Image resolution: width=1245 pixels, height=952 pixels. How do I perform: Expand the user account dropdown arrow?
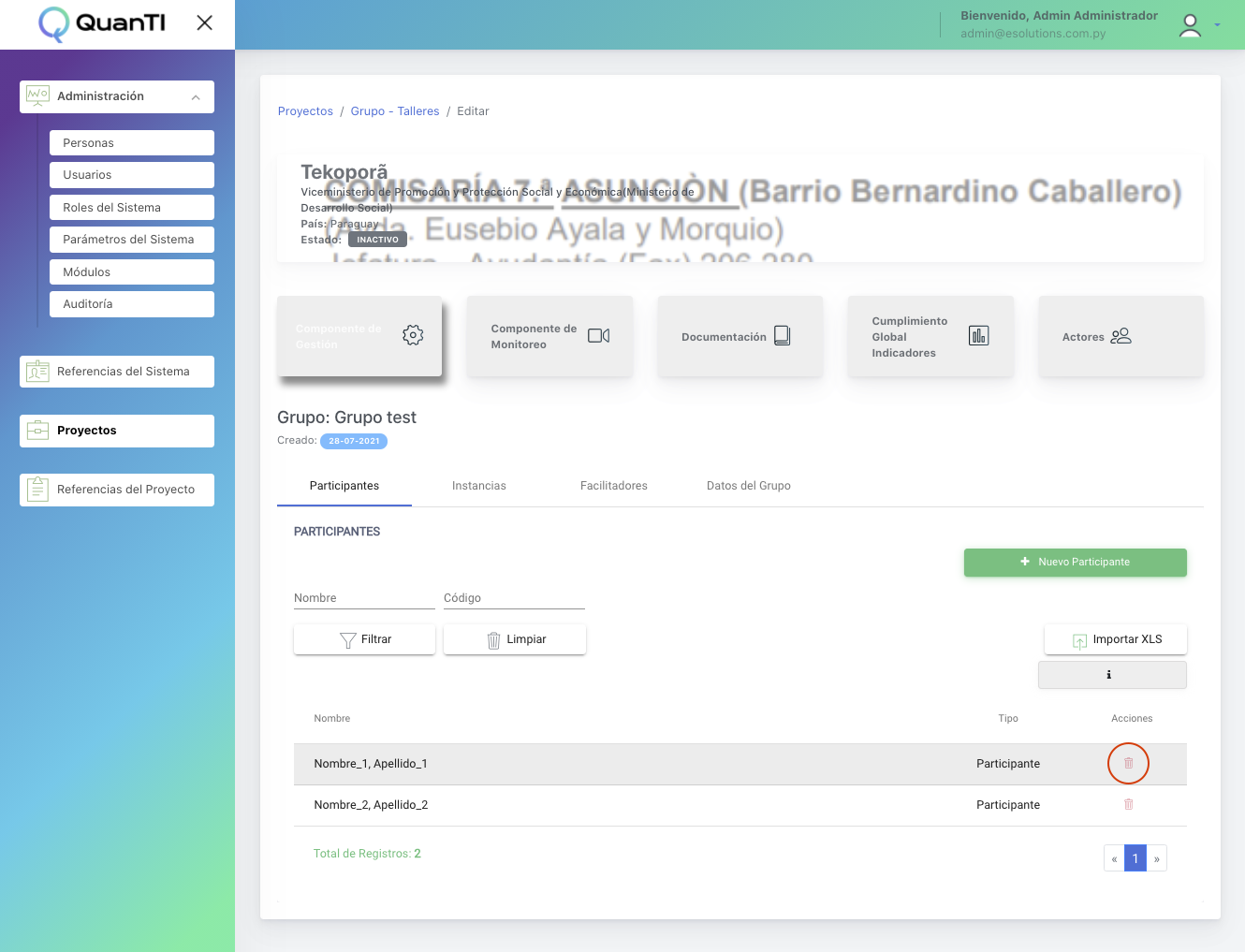point(1217,25)
